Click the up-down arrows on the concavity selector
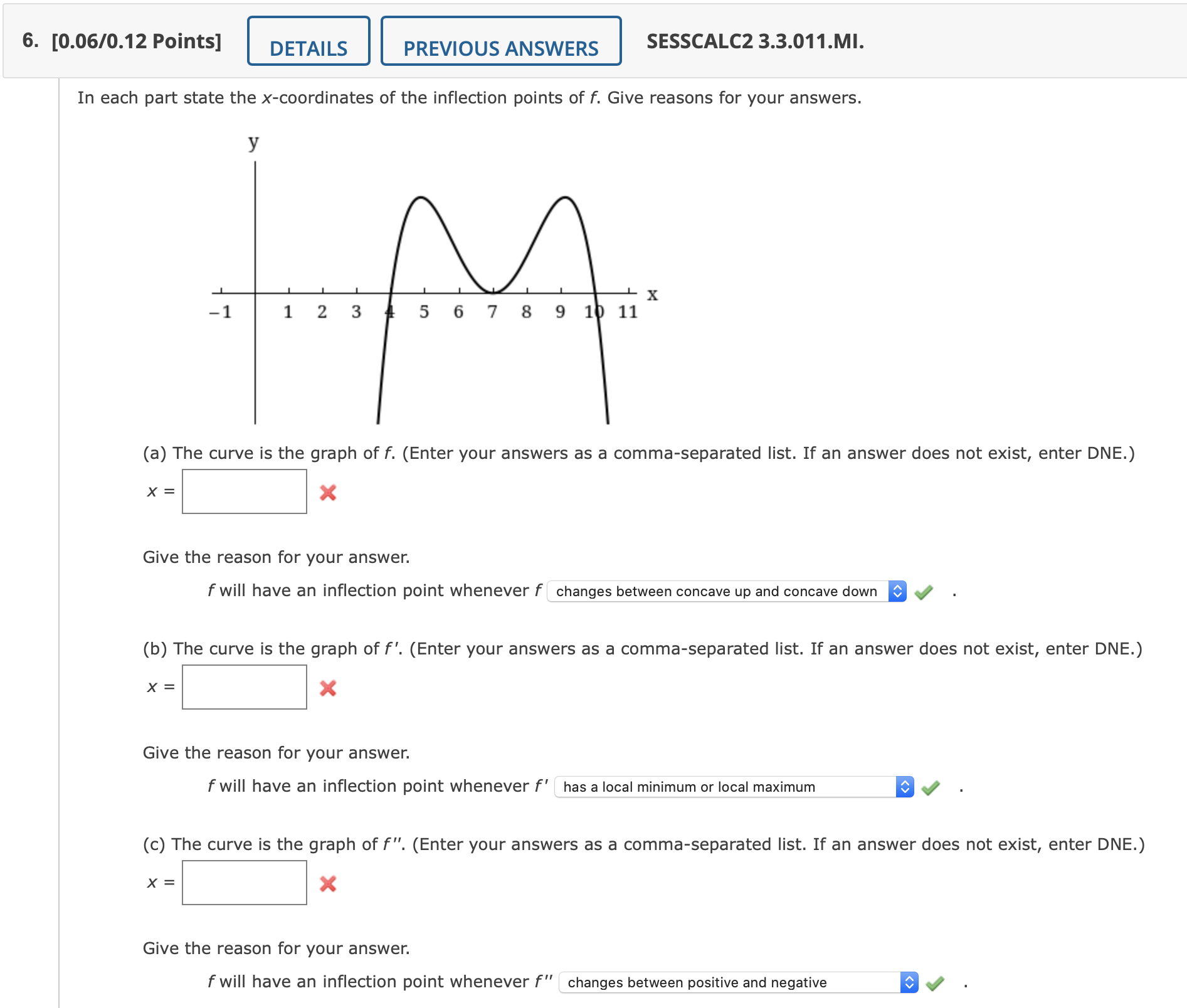Screen dimensions: 1187x1008 pos(898,591)
